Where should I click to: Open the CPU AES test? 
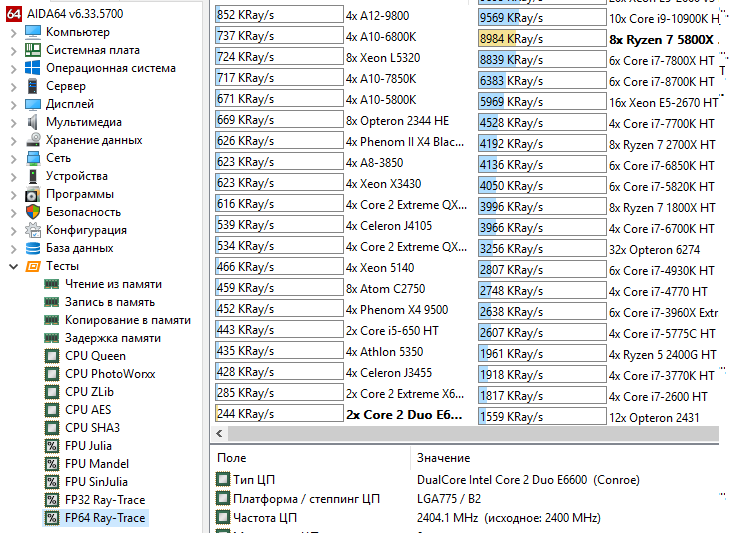tap(88, 410)
